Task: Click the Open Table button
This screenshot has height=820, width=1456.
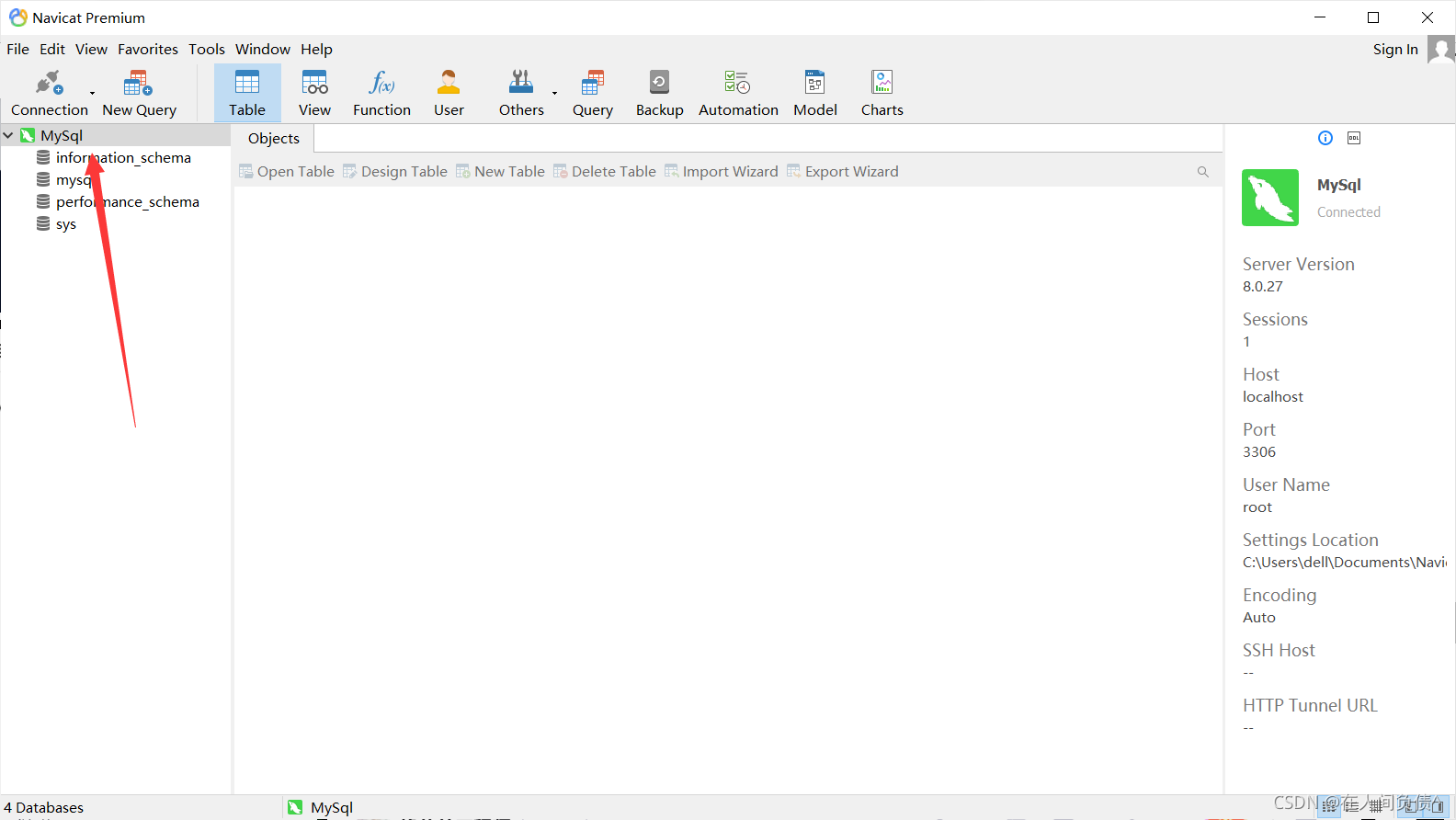Action: pyautogui.click(x=287, y=171)
